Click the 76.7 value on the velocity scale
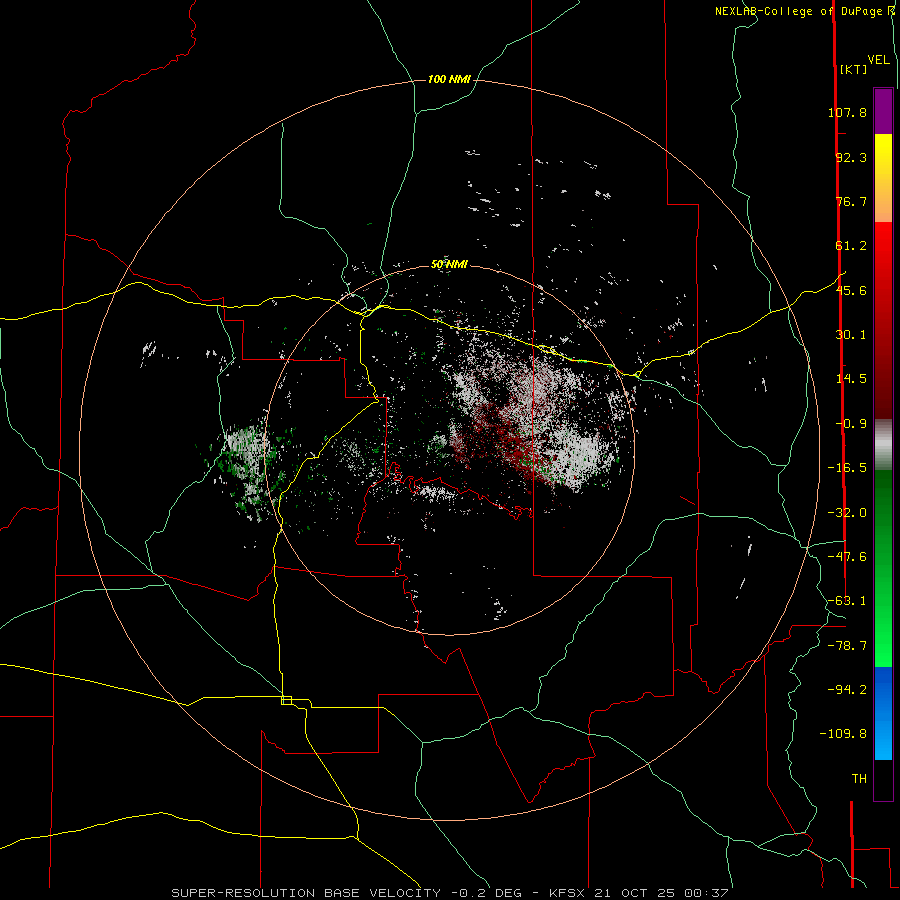 click(851, 201)
